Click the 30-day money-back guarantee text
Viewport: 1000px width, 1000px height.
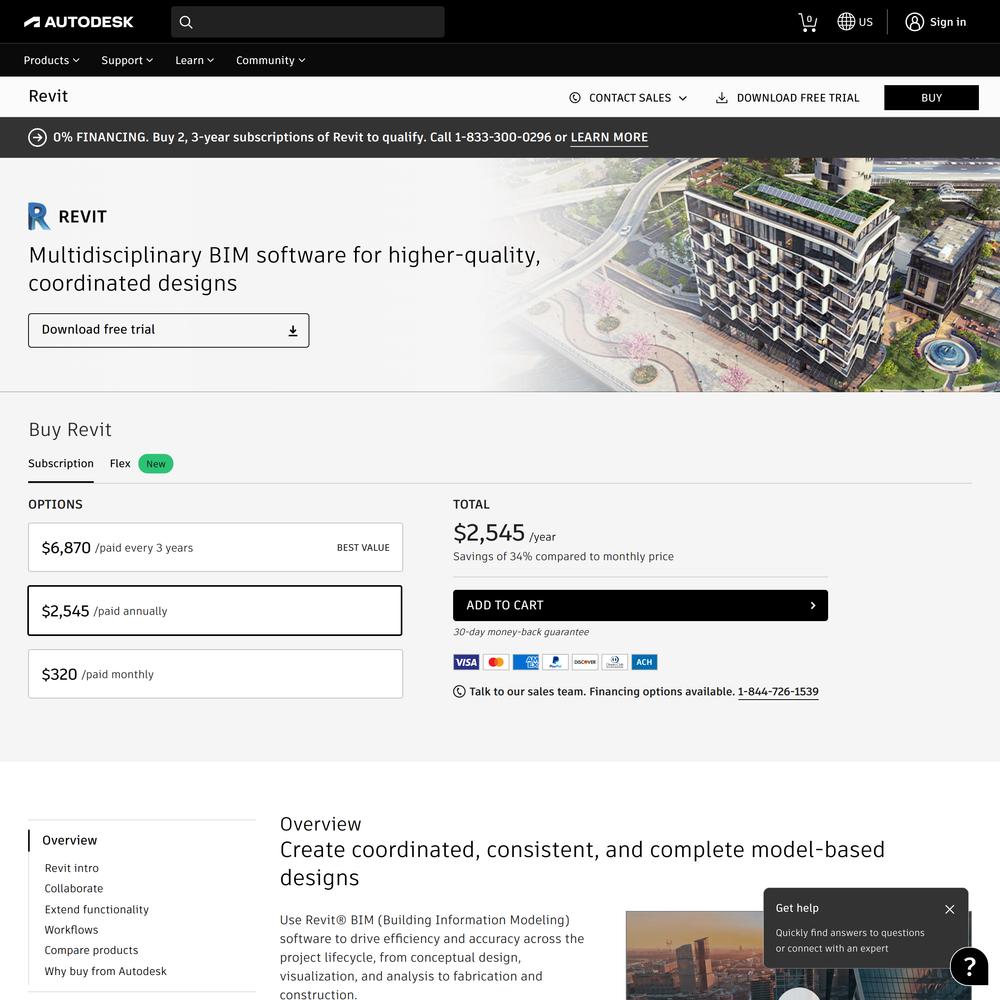(521, 632)
